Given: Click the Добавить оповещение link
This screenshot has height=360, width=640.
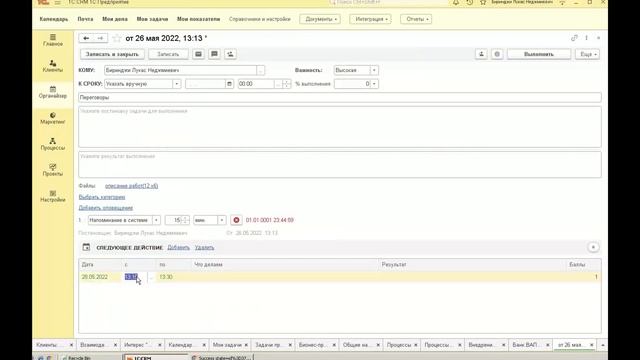Looking at the screenshot, I should point(106,208).
